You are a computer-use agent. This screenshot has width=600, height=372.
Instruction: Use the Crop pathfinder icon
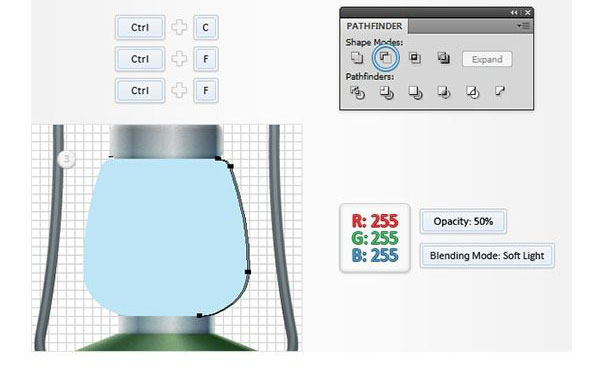[x=444, y=92]
